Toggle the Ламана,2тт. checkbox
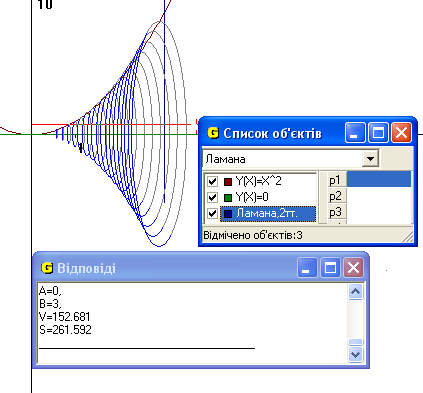Viewport: 423px width, 393px height. tap(212, 213)
